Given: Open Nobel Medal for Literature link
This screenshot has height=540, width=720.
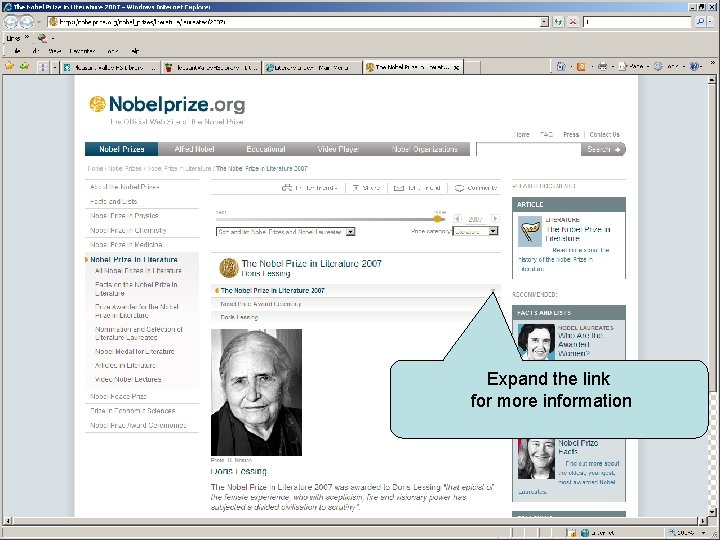Looking at the screenshot, I should point(135,352).
